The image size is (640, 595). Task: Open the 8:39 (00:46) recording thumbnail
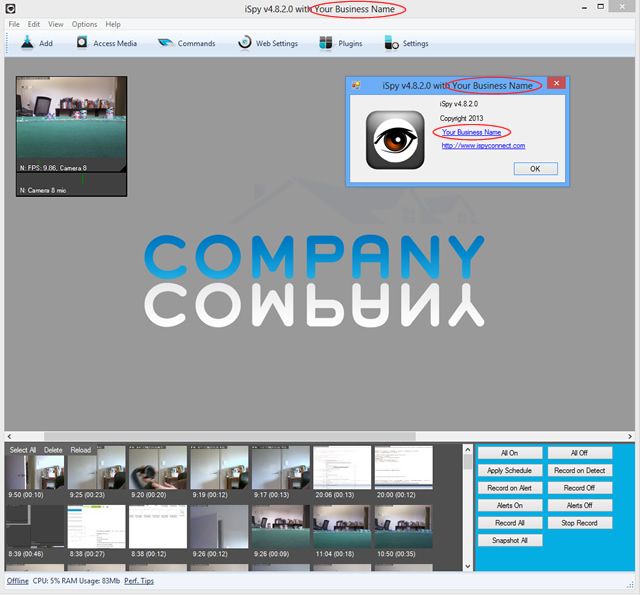click(35, 526)
